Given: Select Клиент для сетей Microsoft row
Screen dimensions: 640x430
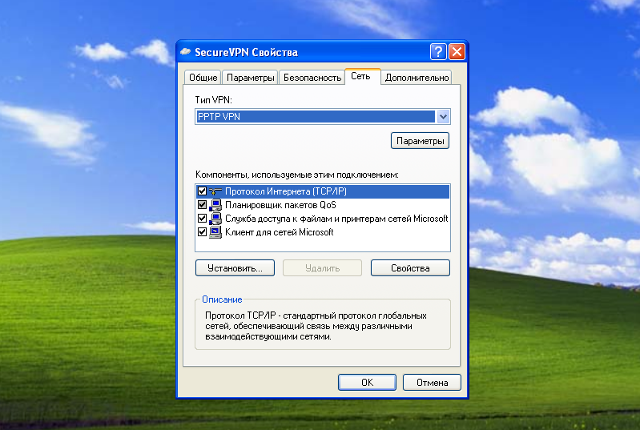Looking at the screenshot, I should coord(322,232).
